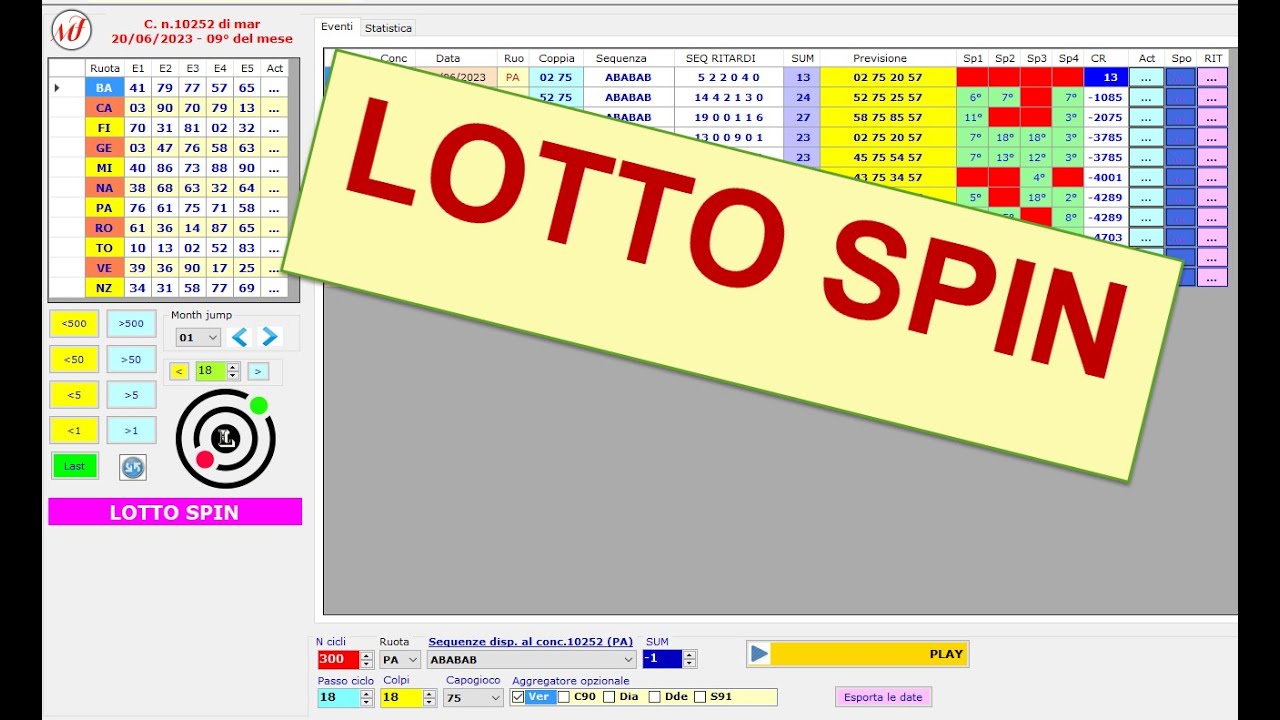
Task: Enable the Dde aggregator checkbox
Action: [x=654, y=697]
